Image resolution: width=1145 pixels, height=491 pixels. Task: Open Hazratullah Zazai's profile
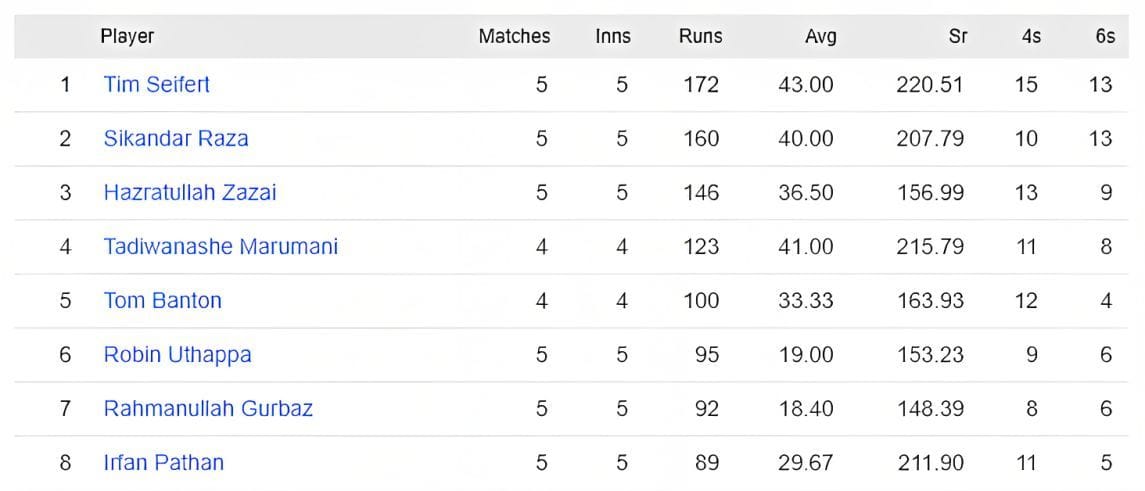coord(189,193)
